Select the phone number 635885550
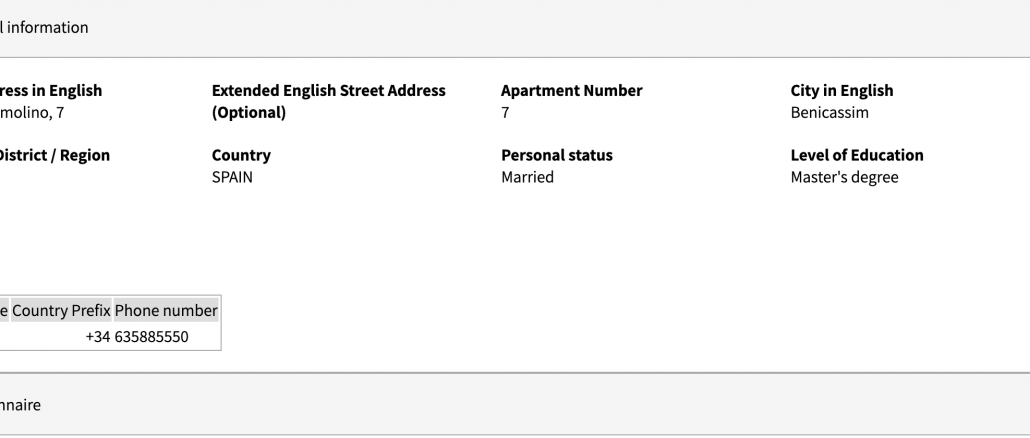 151,337
